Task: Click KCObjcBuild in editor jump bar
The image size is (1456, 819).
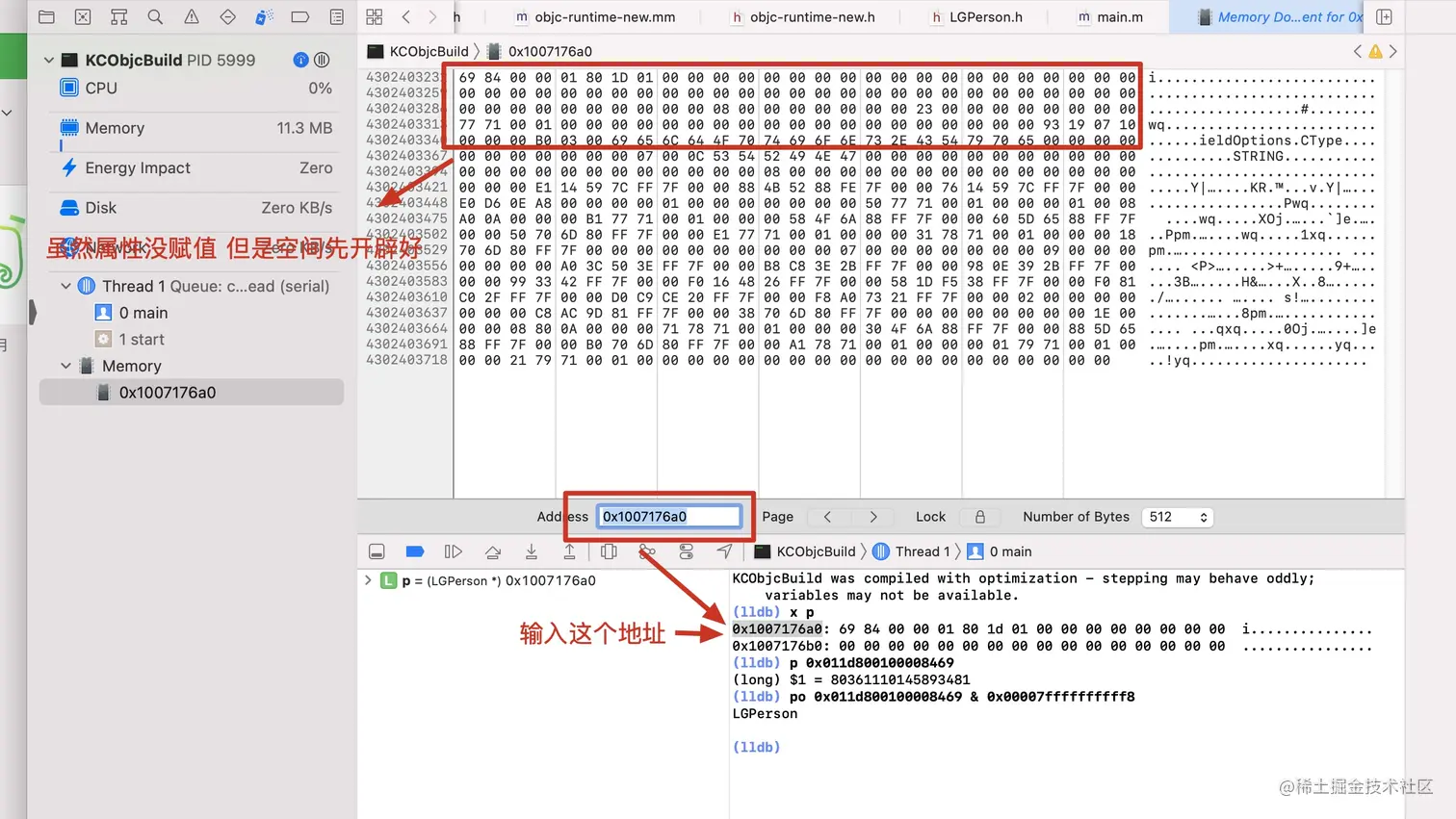Action: point(419,51)
